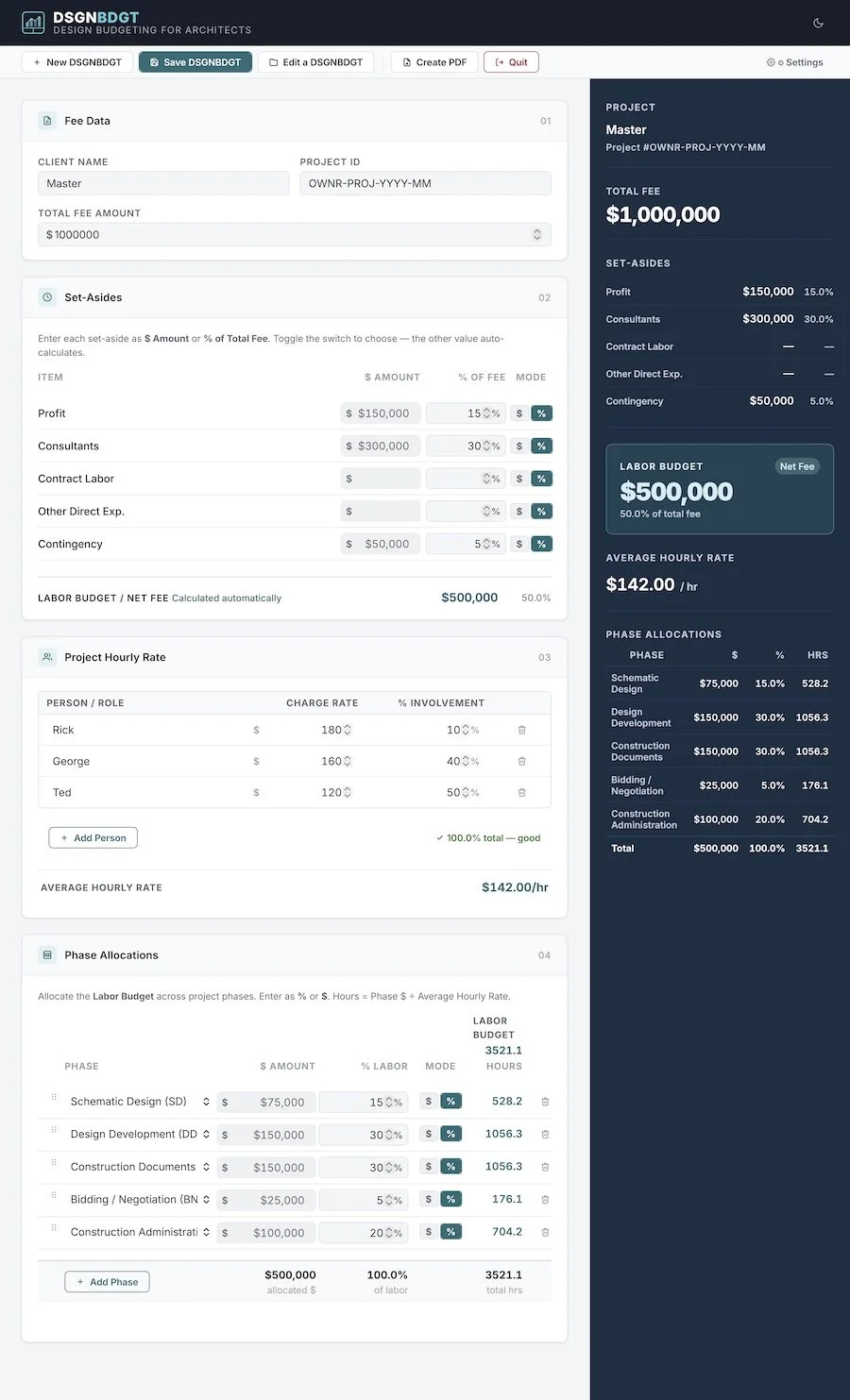Screen dimensions: 850x1400
Task: Delete Rick using the trash icon
Action: [x=522, y=729]
